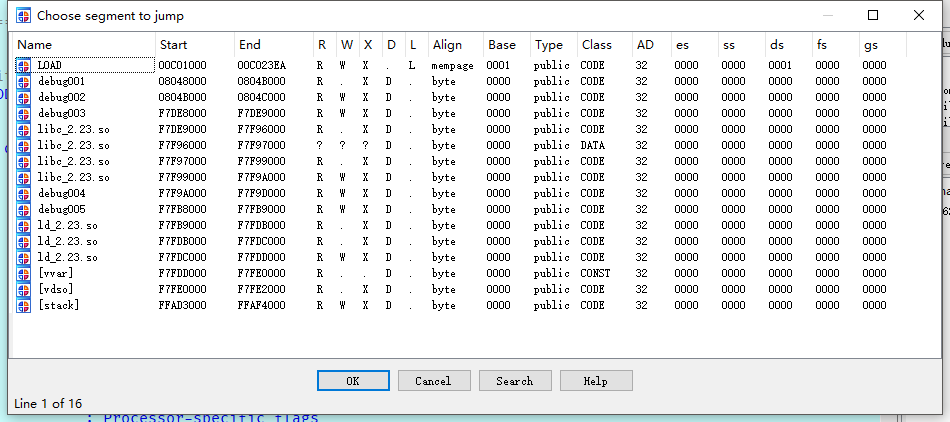This screenshot has height=422, width=950.
Task: Click the End column header
Action: 272,45
